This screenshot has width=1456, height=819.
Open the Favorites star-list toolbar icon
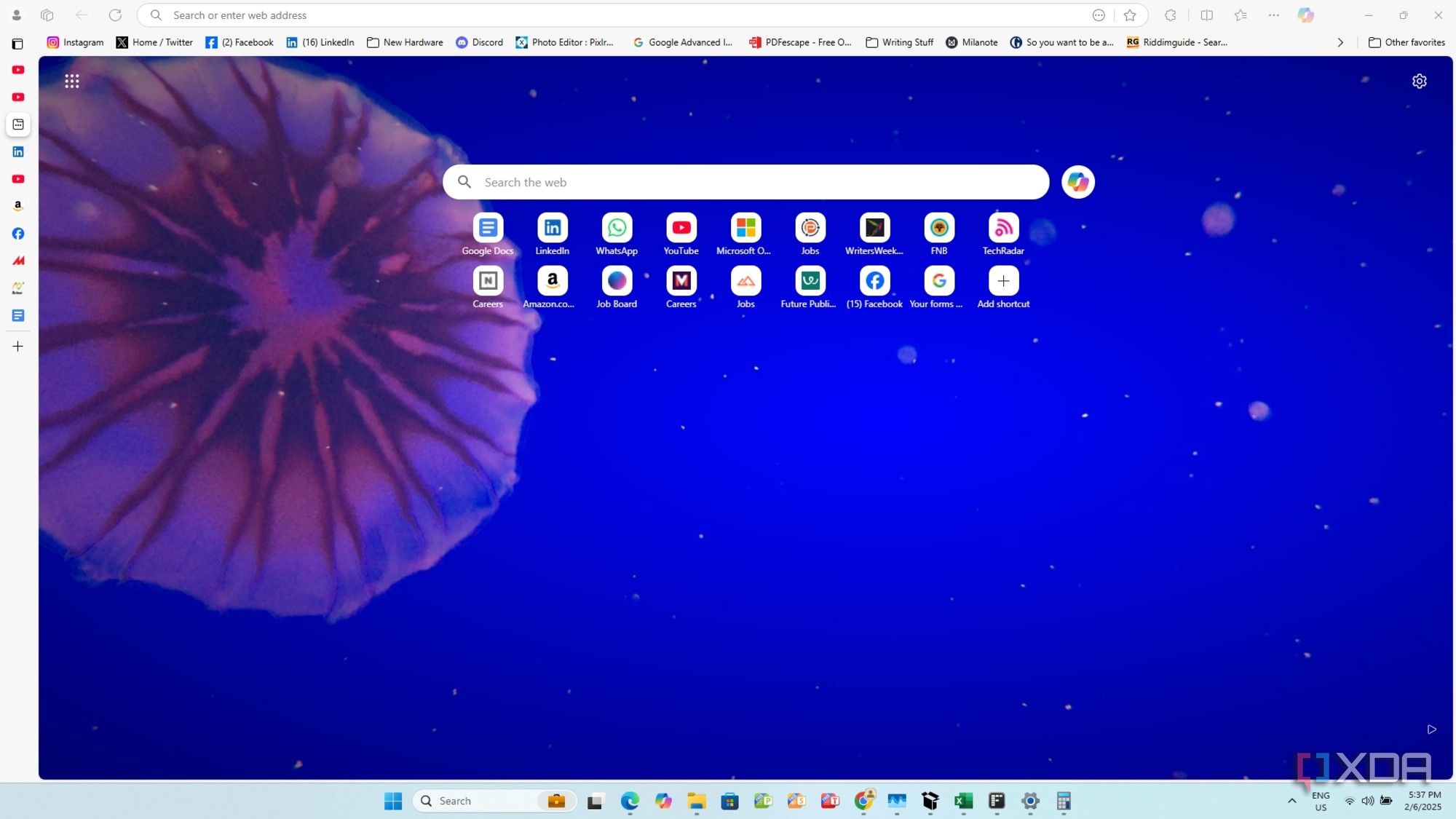click(x=1241, y=15)
